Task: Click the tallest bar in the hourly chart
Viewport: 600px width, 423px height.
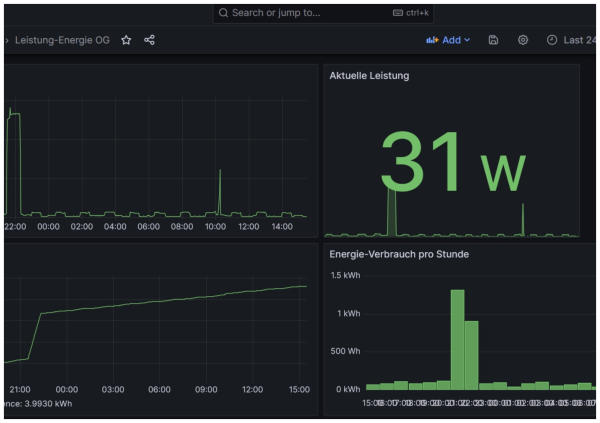Action: 457,340
